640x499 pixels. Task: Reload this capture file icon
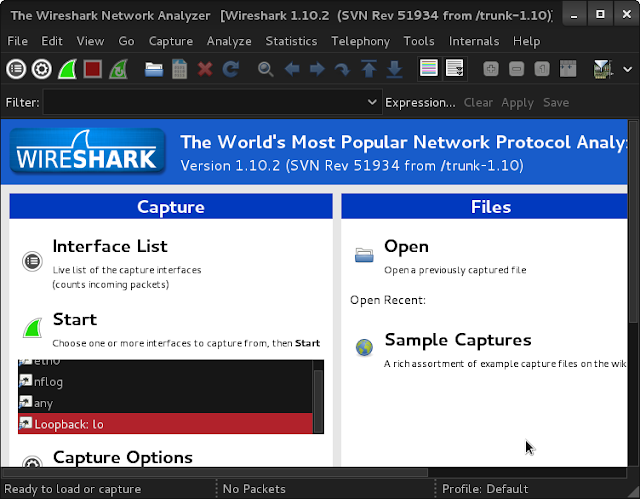(231, 69)
